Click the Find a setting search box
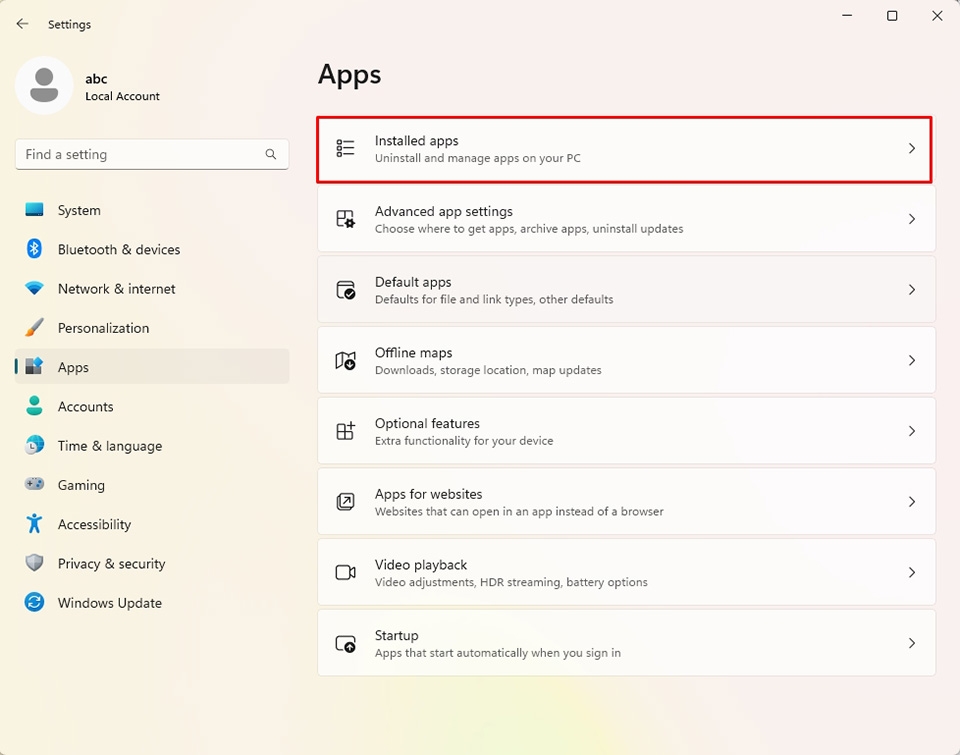The width and height of the screenshot is (960, 755). [152, 154]
